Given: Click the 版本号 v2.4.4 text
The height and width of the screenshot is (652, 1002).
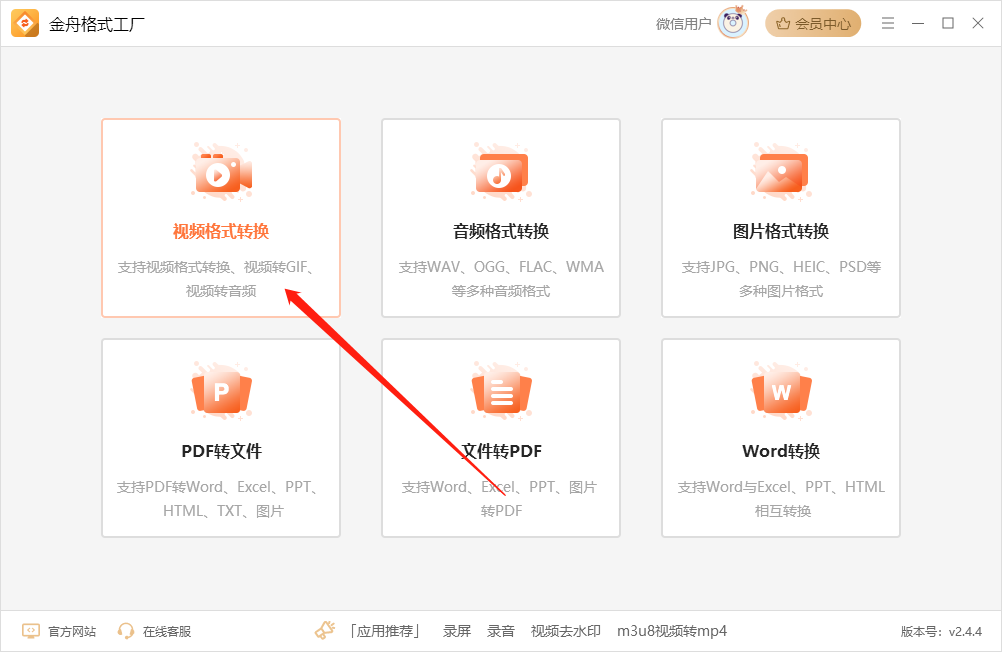Looking at the screenshot, I should coord(941,632).
